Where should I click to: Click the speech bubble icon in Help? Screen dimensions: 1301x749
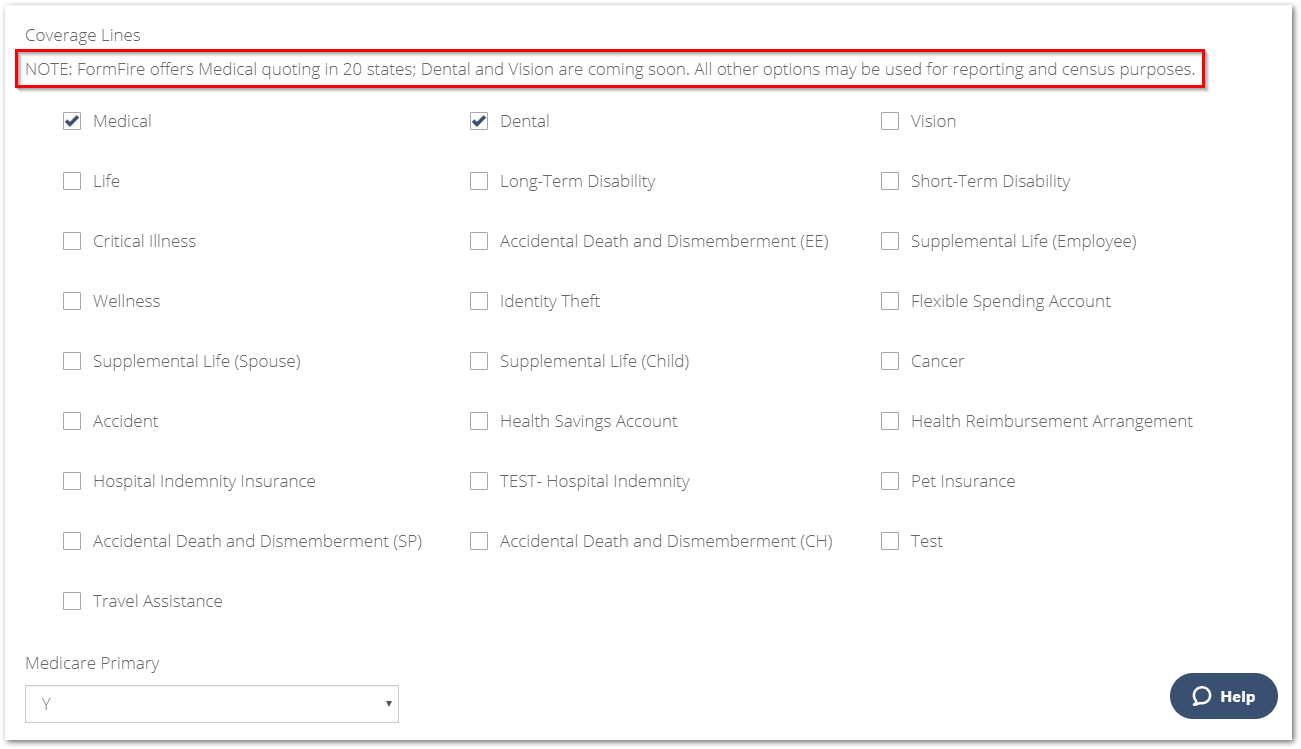click(1202, 696)
